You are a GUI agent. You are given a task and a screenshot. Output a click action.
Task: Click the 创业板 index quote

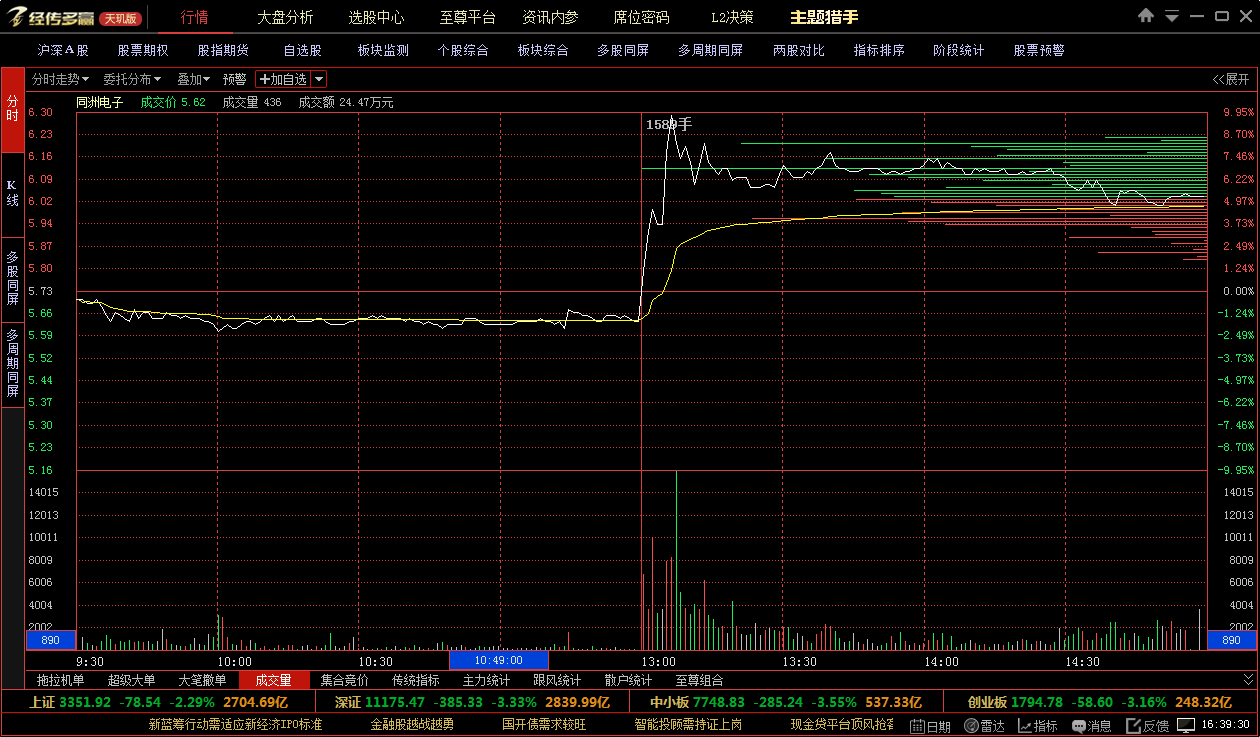click(1100, 702)
